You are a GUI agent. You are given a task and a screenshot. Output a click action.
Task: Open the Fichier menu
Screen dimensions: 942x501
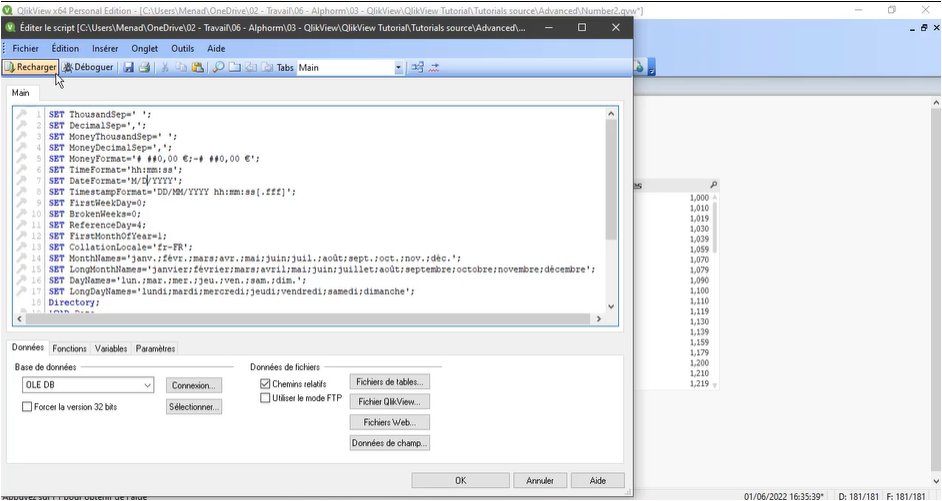pyautogui.click(x=25, y=49)
